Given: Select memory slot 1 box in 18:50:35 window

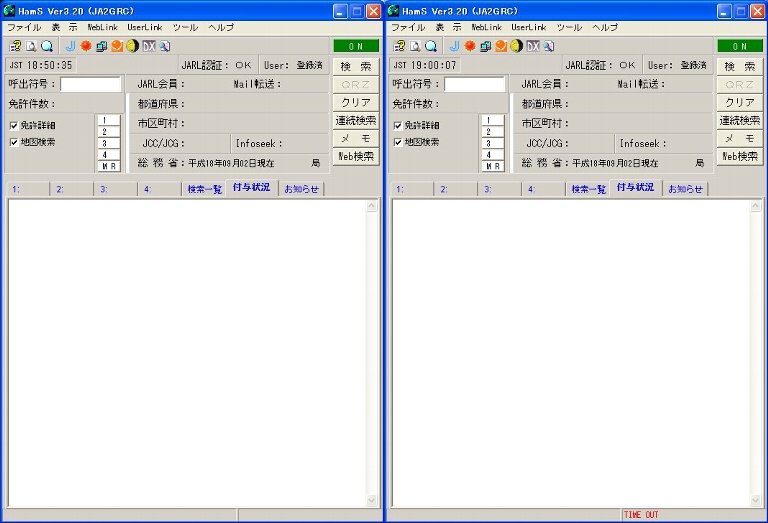Looking at the screenshot, I should pyautogui.click(x=109, y=120).
